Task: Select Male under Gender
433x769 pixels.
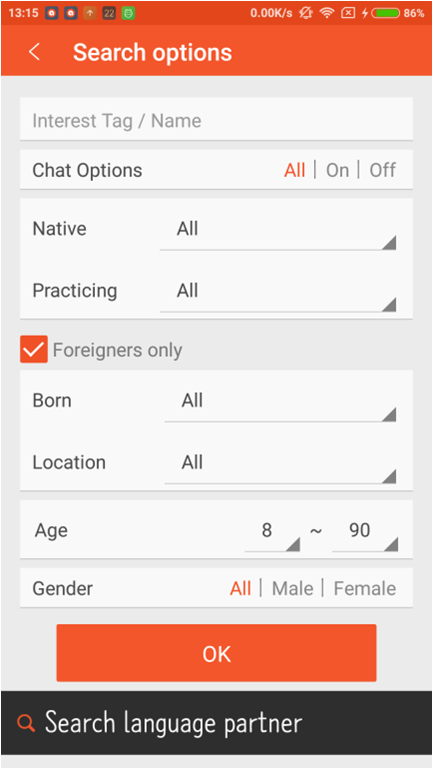Action: (x=292, y=588)
